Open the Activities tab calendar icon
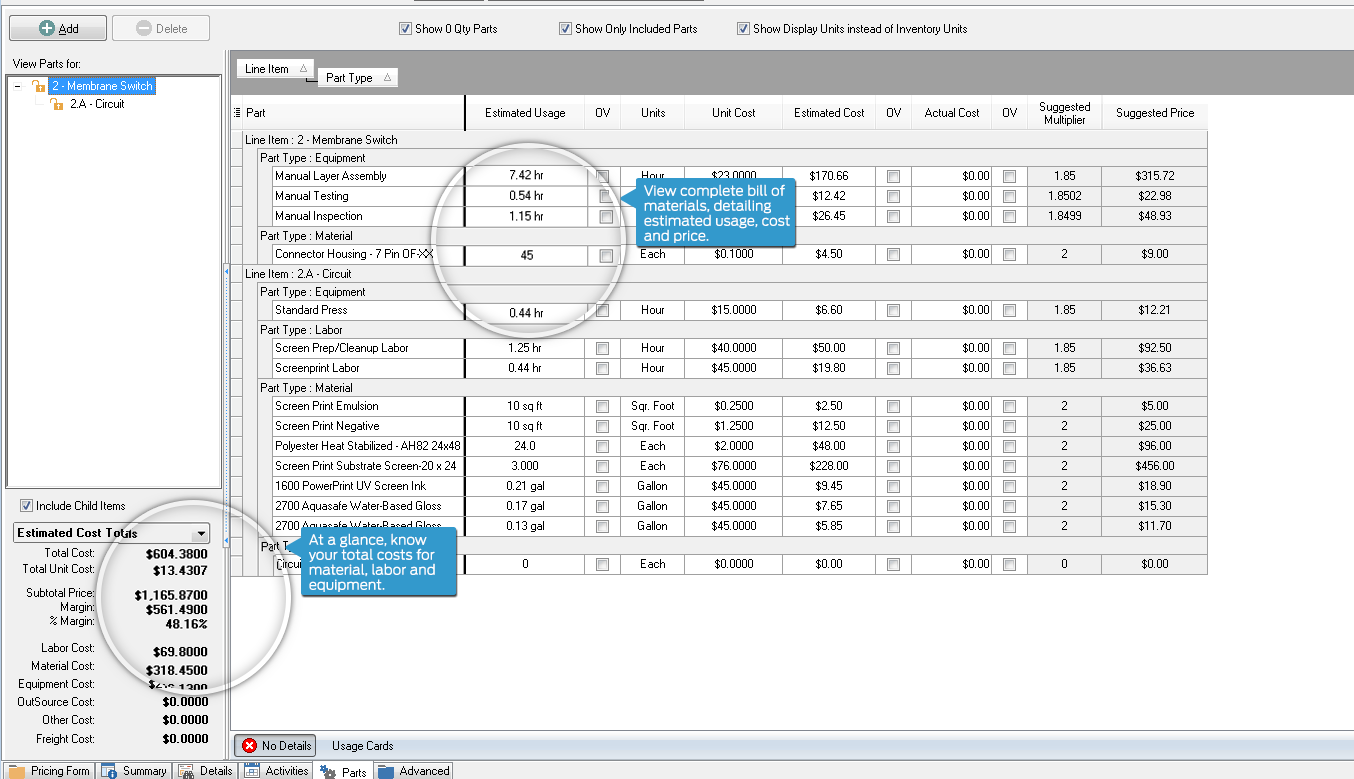 [277, 771]
